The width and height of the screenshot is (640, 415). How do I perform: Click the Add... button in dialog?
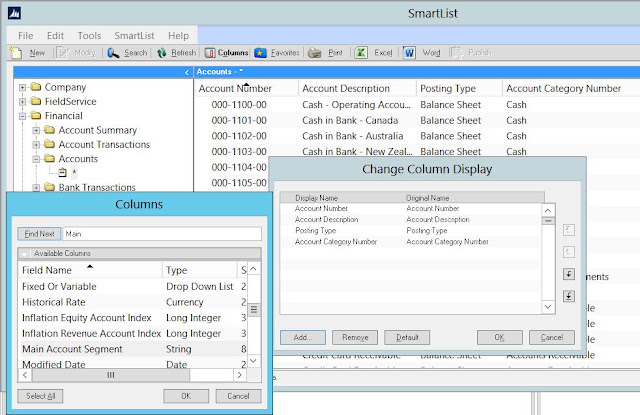(303, 337)
